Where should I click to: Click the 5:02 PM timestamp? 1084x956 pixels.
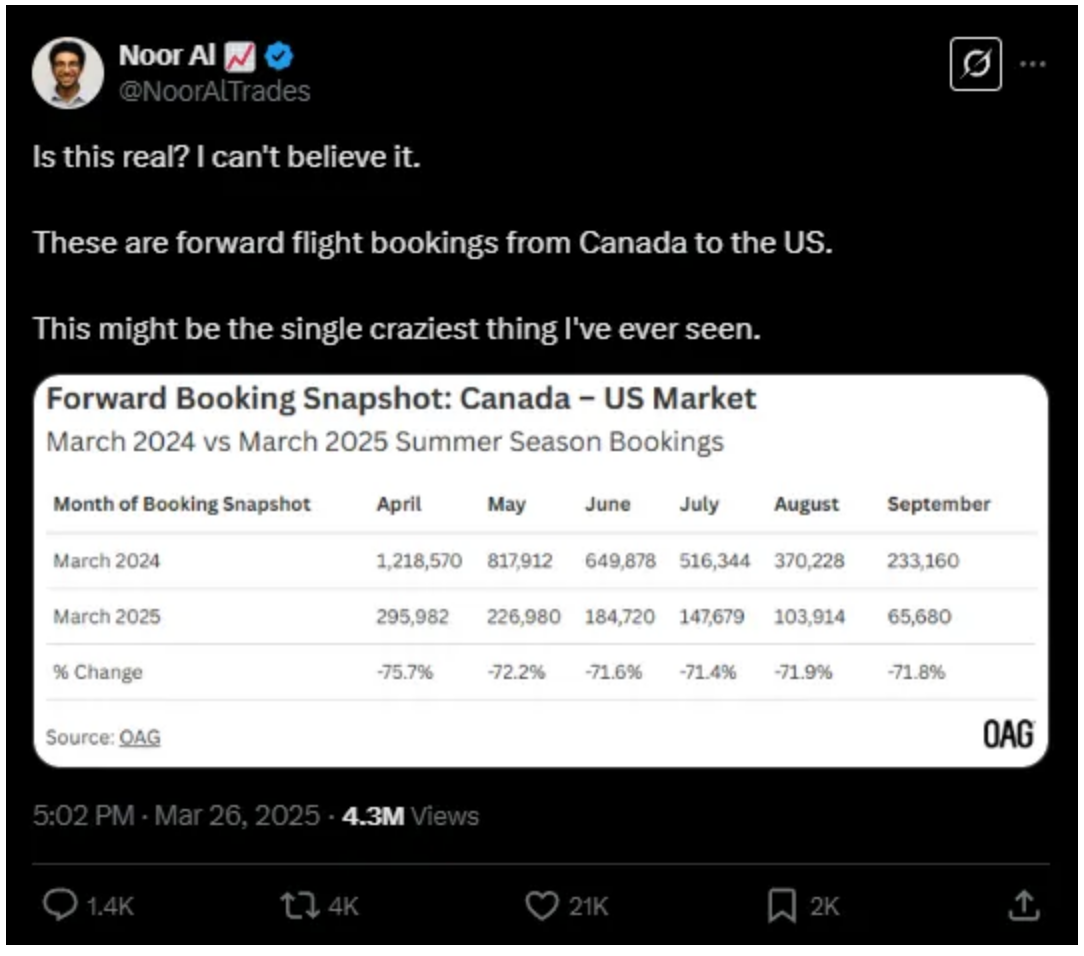coord(83,815)
